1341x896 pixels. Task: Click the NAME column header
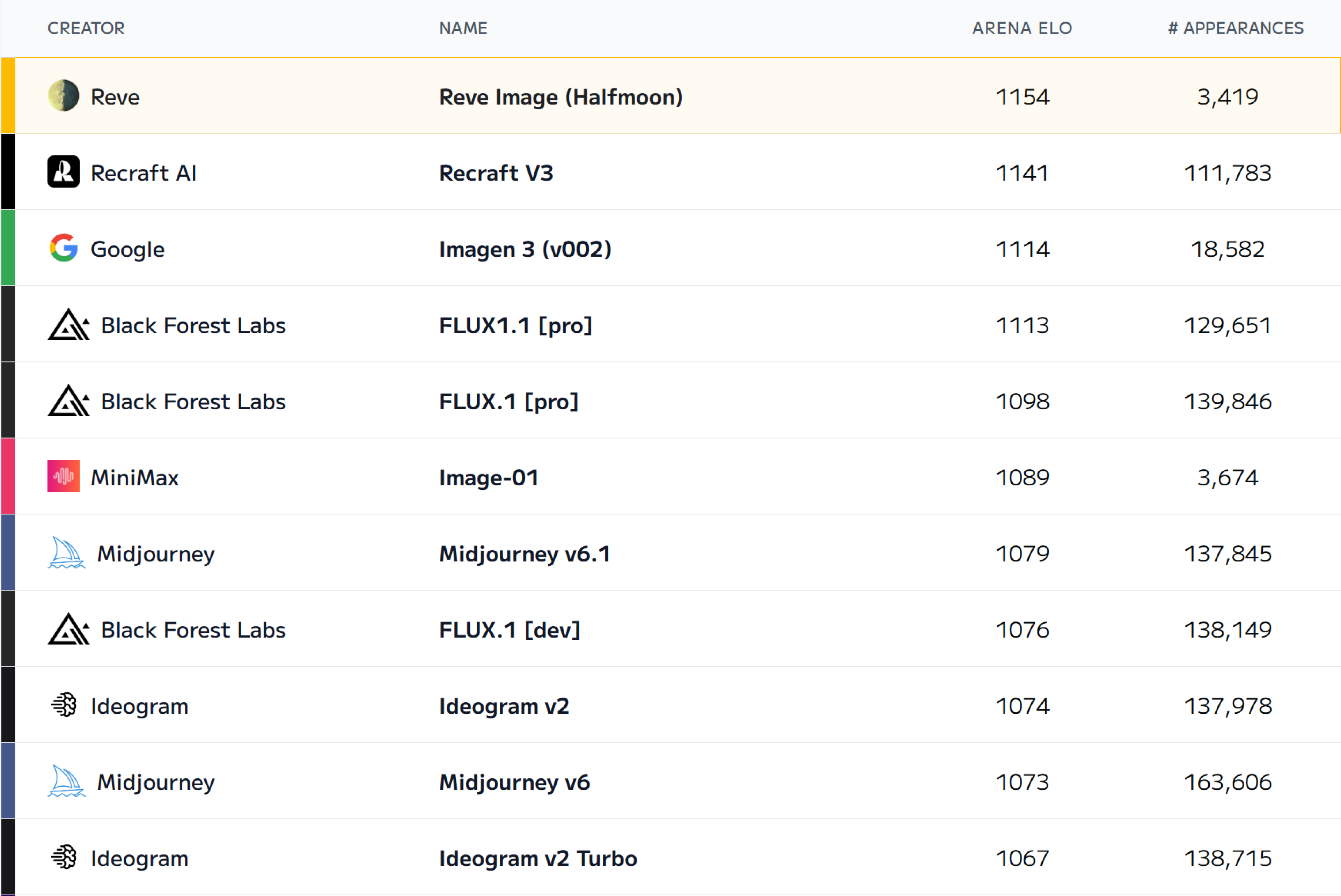(x=463, y=28)
